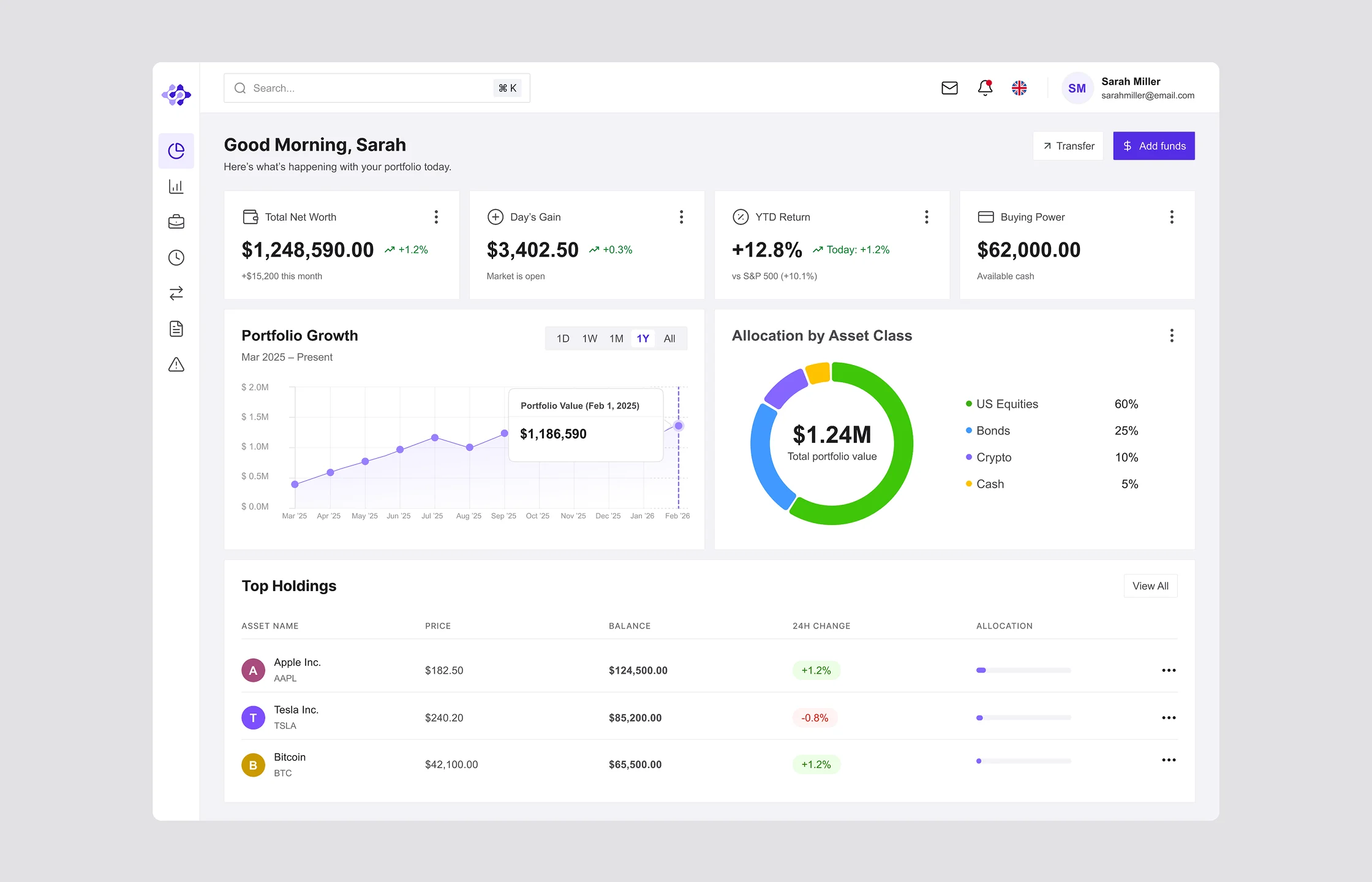The image size is (1372, 882).
Task: Select the Analytics bar chart icon
Action: coord(176,186)
